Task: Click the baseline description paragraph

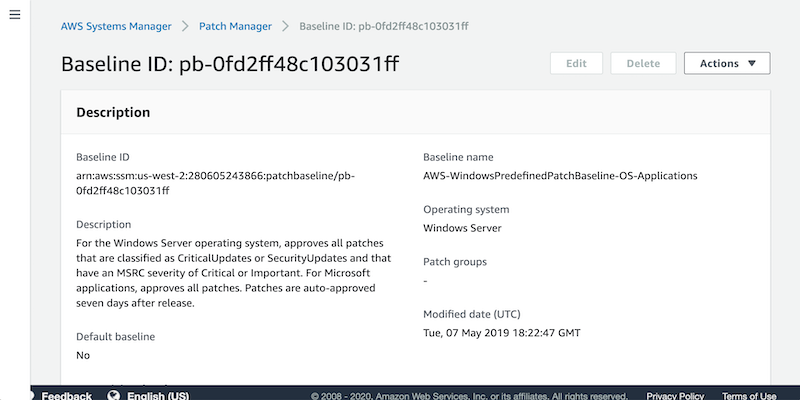Action: [x=233, y=273]
